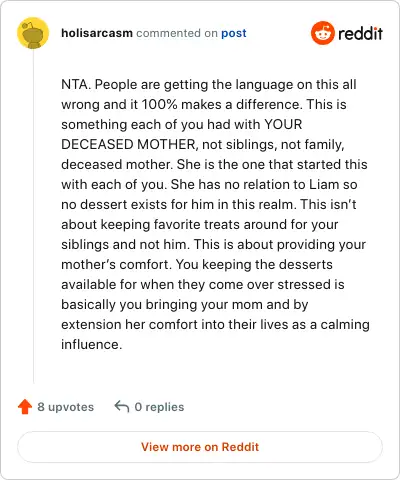Click the orange upvote arrow icon

[x=25, y=407]
